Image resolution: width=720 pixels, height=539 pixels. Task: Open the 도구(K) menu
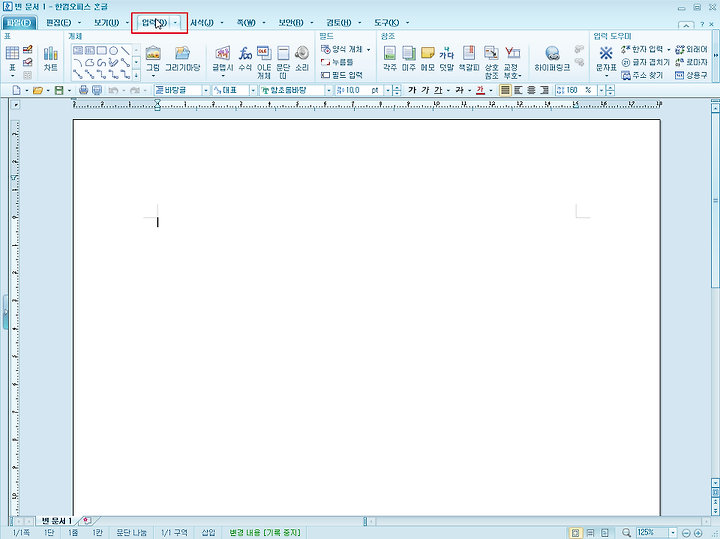pyautogui.click(x=386, y=22)
